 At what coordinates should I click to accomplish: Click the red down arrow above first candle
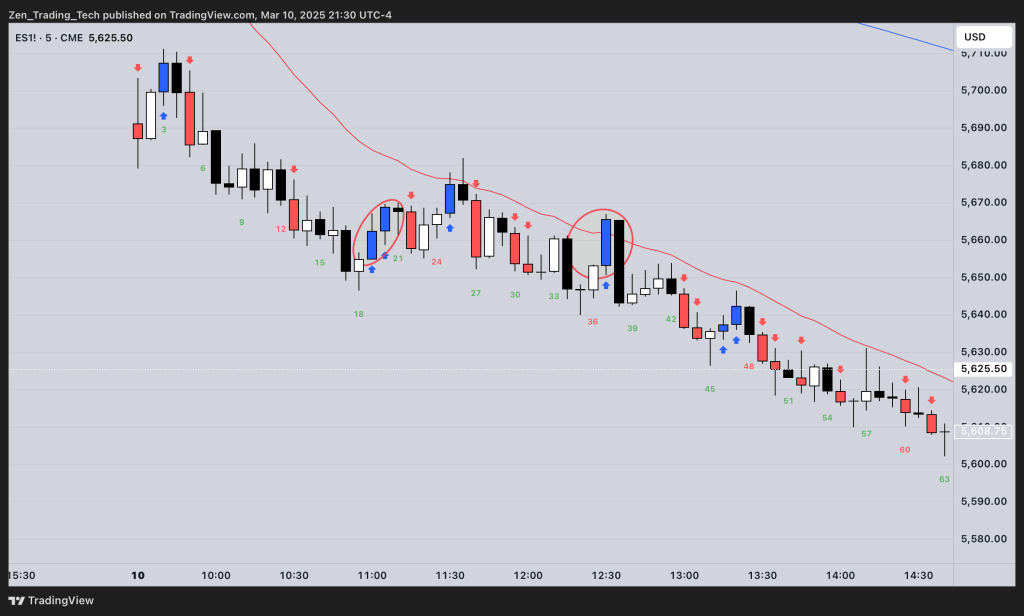[x=138, y=68]
